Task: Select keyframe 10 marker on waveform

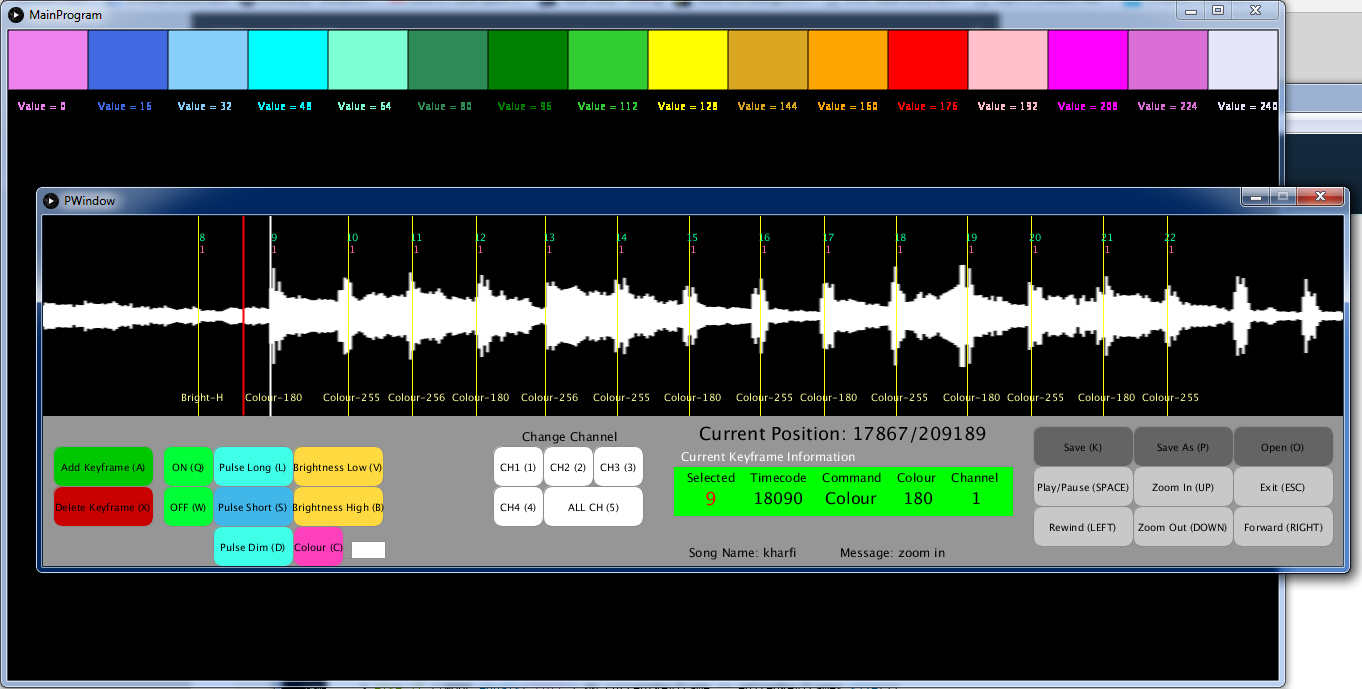Action: click(349, 315)
